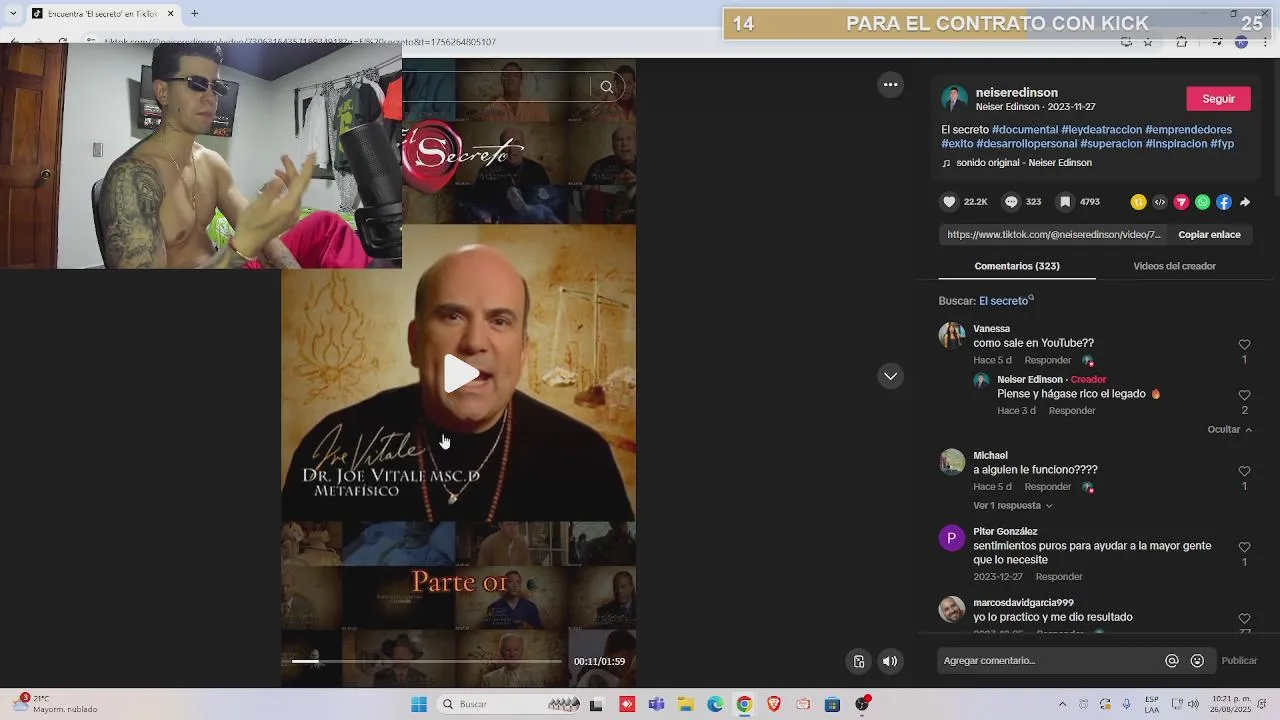
Task: Click Agregar comentario input field
Action: pyautogui.click(x=1047, y=661)
